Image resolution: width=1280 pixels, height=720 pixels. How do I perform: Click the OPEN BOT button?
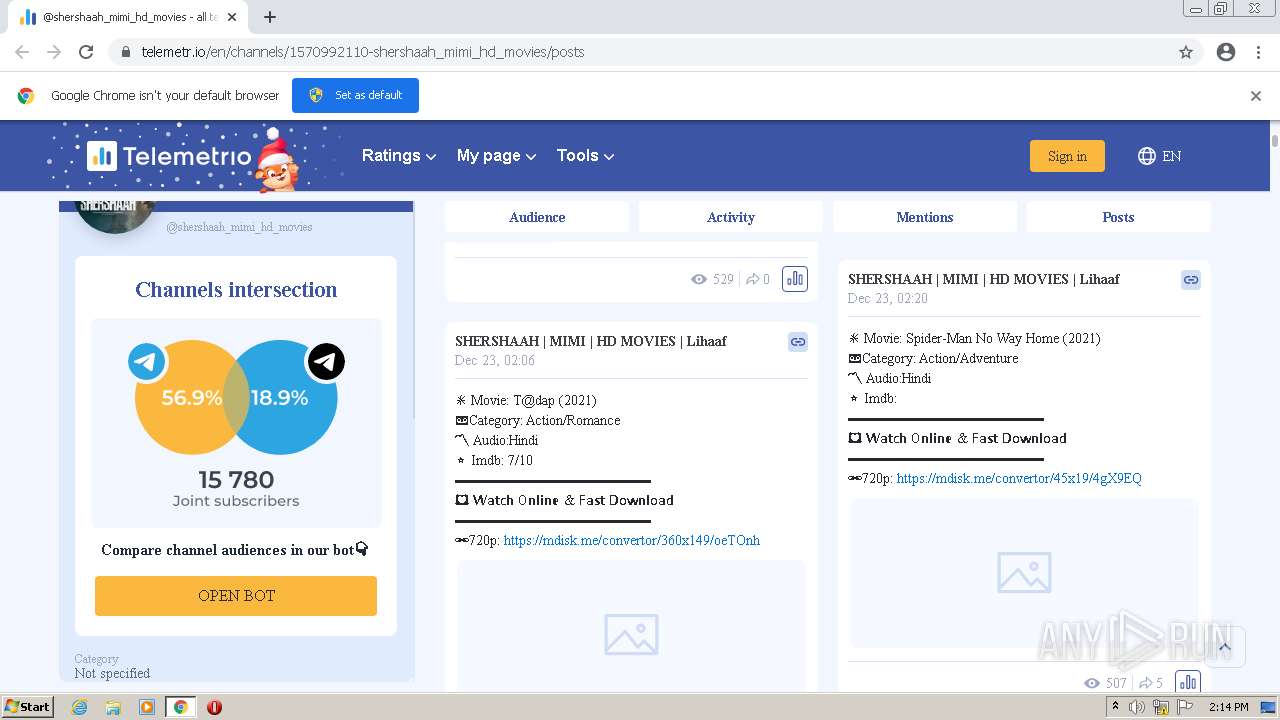236,595
